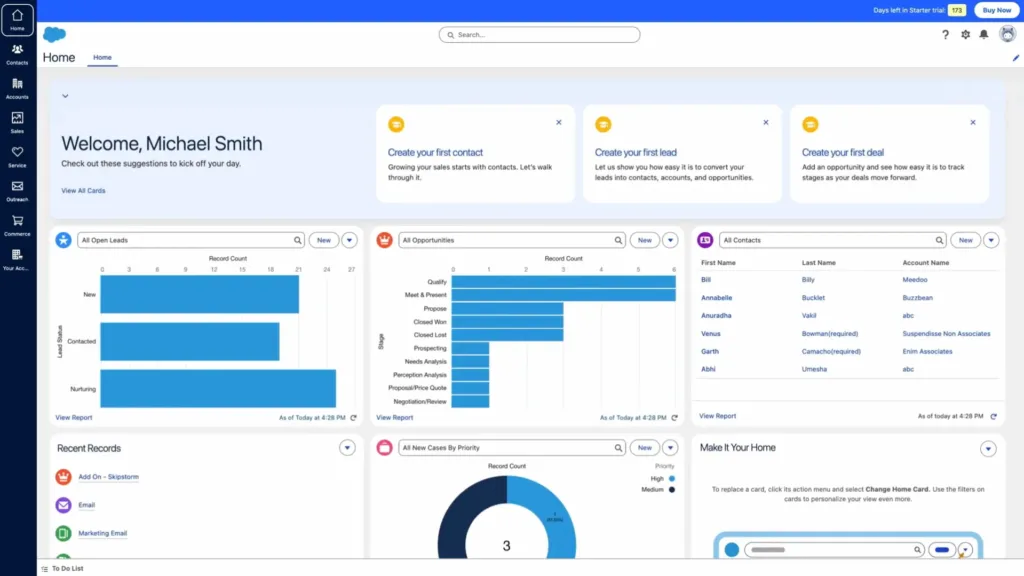Open Contacts in the left sidebar
Viewport: 1024px width, 576px height.
click(x=17, y=53)
